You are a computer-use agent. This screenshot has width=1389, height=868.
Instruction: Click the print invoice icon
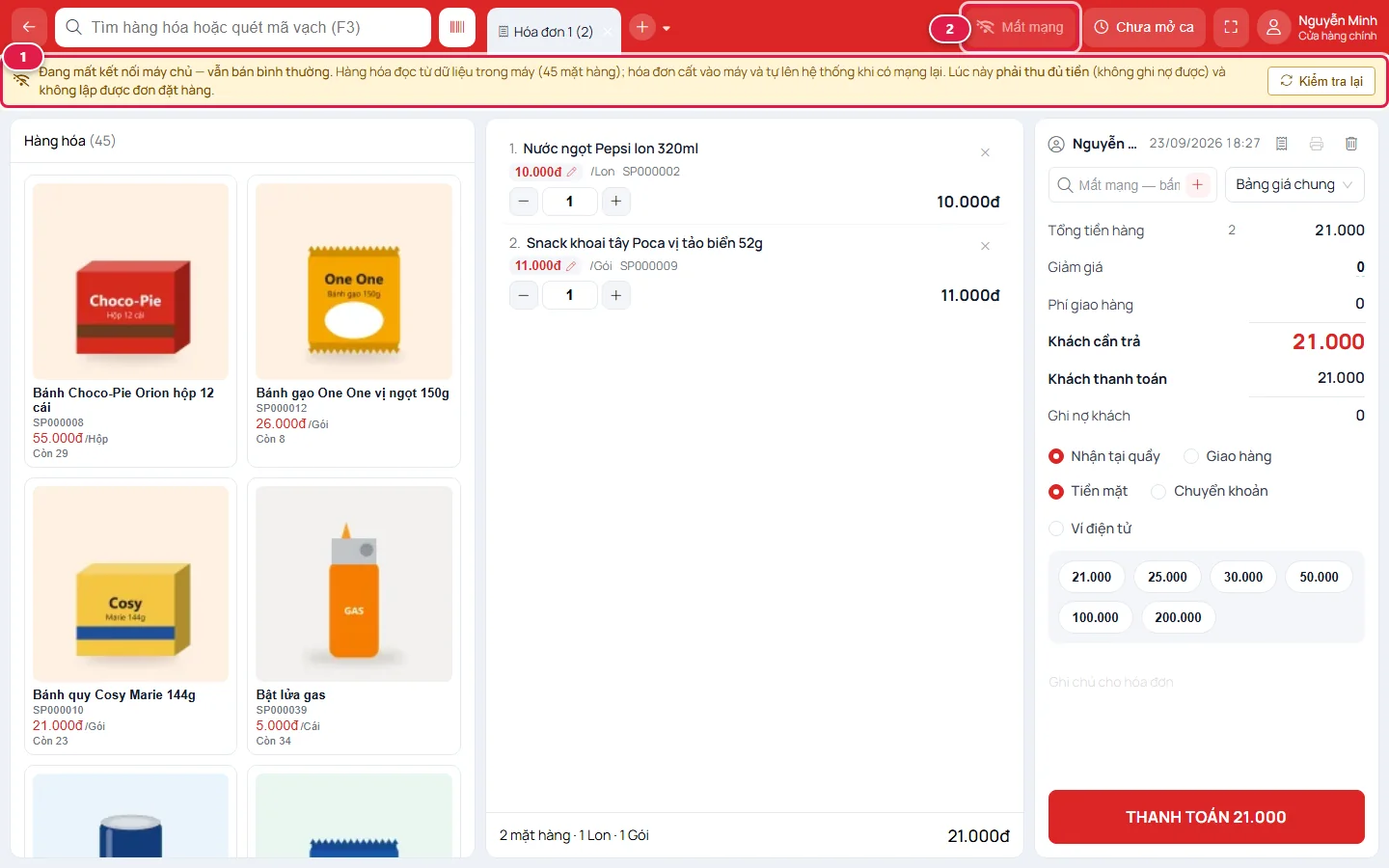1317,144
